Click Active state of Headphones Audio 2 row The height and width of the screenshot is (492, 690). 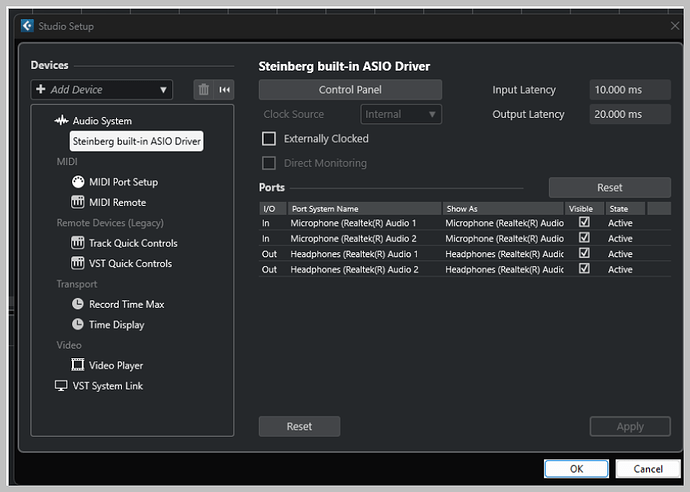click(x=620, y=269)
